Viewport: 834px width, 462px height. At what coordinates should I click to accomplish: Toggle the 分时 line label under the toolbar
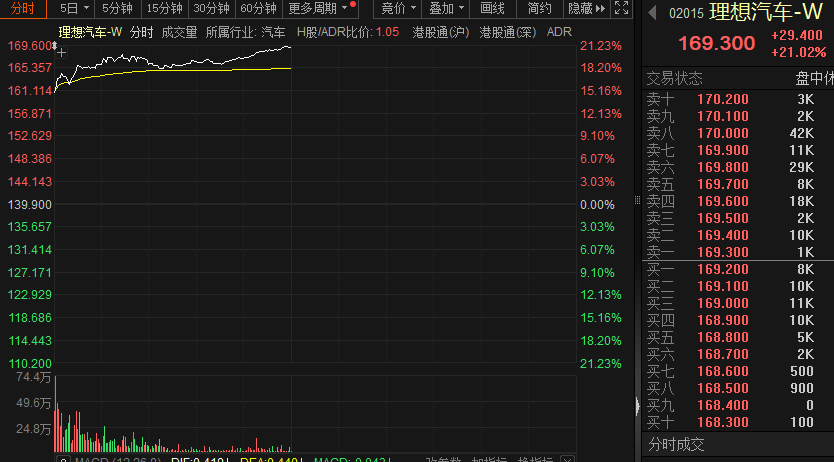coord(141,32)
